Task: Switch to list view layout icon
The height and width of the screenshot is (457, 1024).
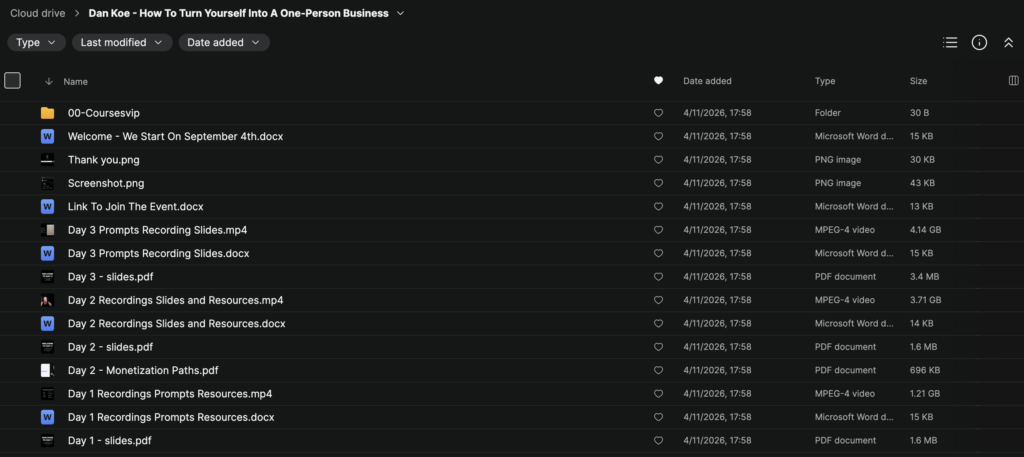Action: tap(950, 42)
